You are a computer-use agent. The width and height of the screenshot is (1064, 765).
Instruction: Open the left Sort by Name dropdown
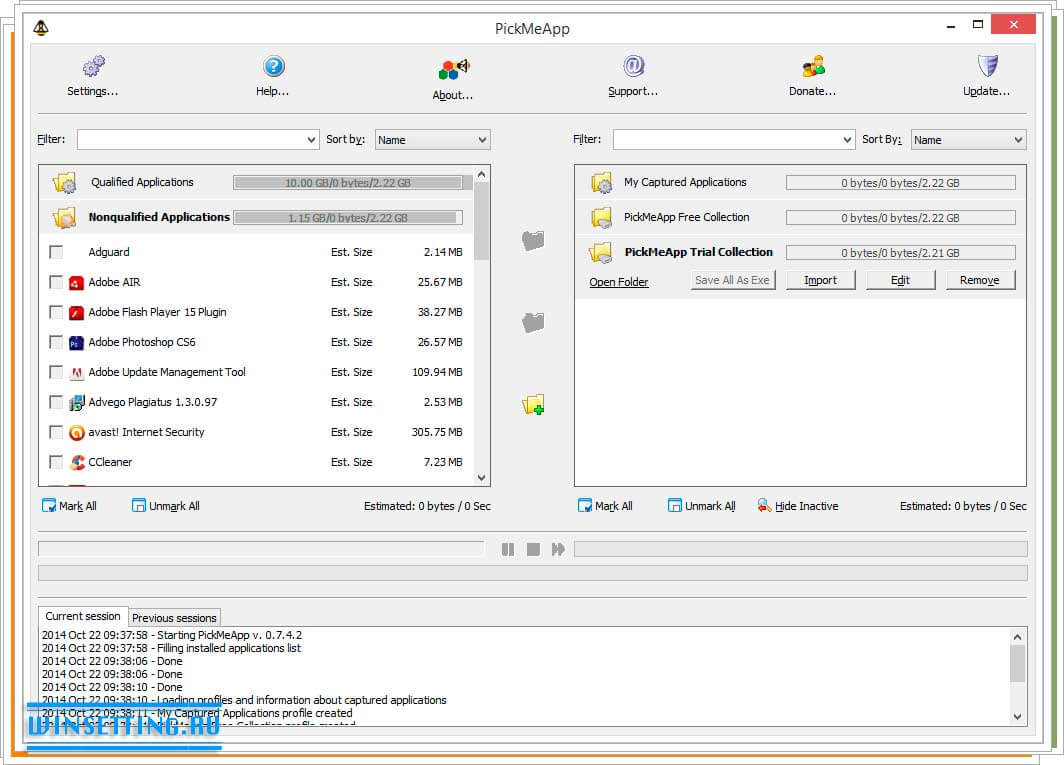[432, 140]
